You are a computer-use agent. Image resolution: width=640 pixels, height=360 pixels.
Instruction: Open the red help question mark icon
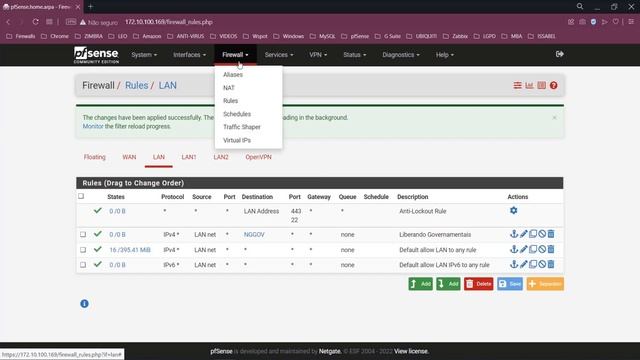click(x=553, y=85)
